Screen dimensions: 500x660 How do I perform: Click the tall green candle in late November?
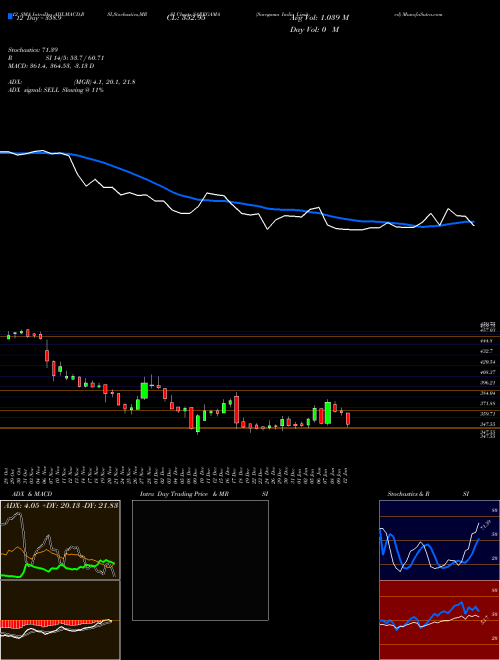tap(144, 390)
